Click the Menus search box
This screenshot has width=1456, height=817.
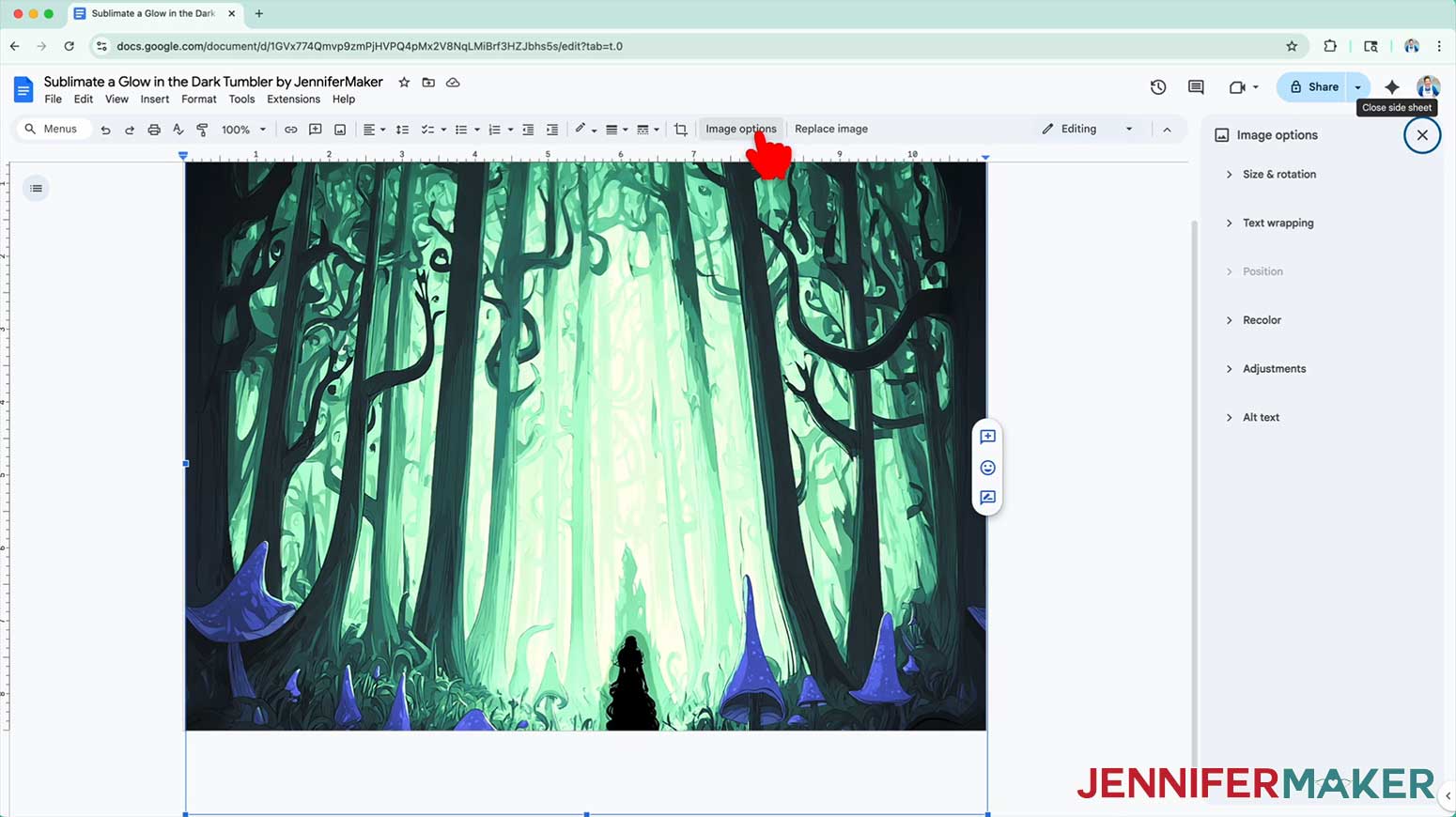point(53,130)
